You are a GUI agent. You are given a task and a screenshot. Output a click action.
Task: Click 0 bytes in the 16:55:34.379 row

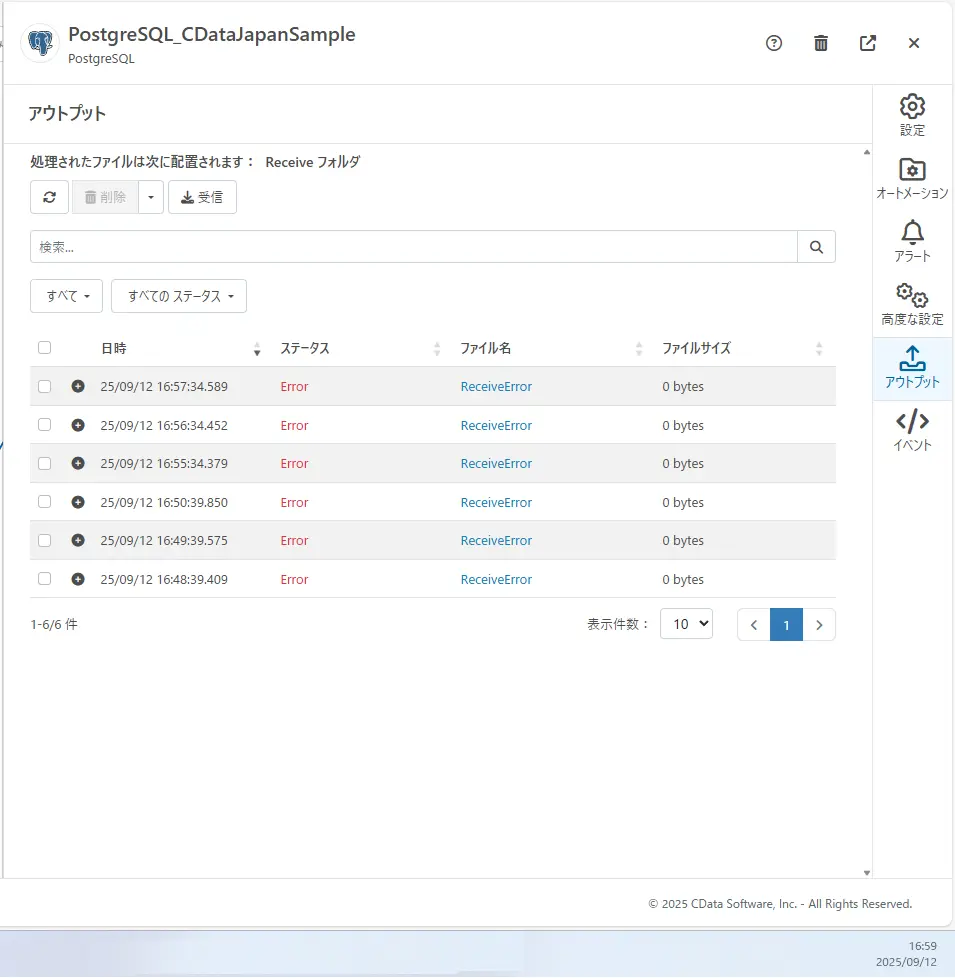tap(683, 463)
